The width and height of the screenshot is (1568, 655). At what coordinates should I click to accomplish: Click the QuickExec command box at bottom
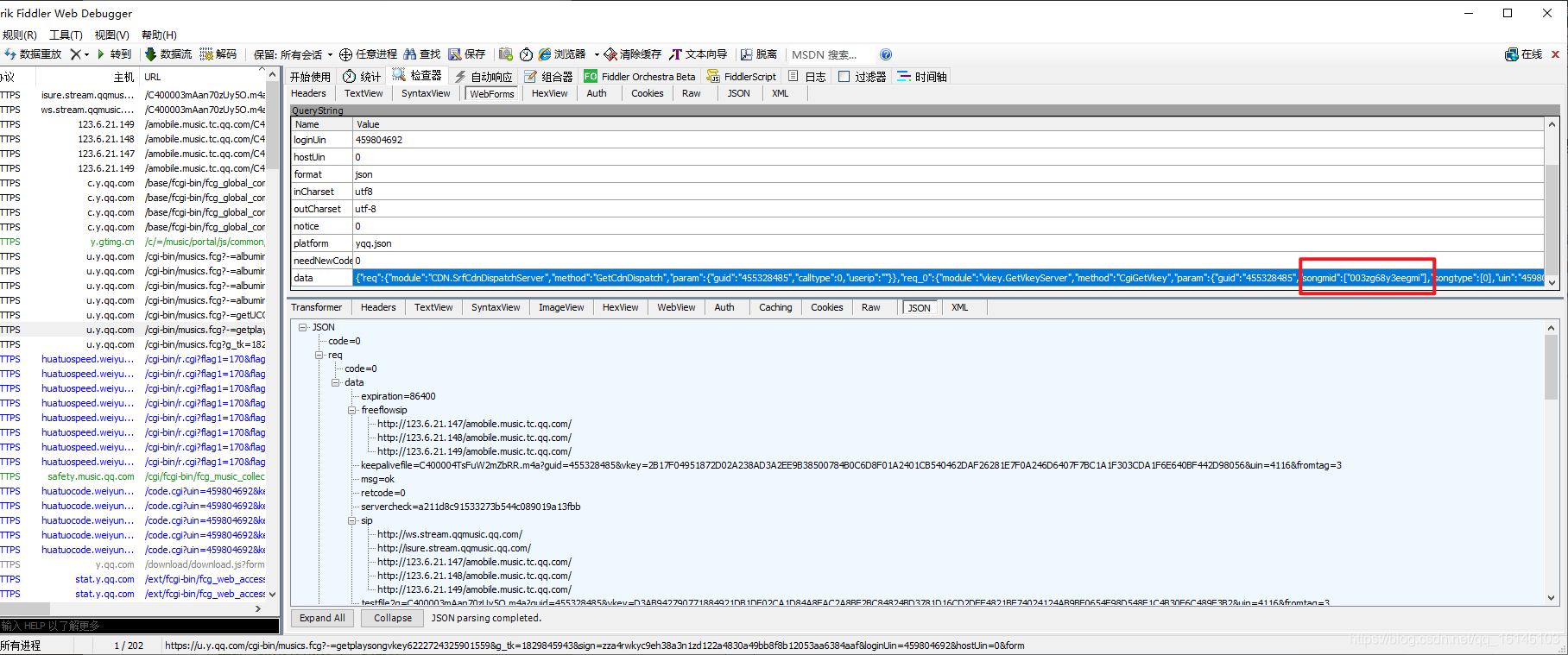point(139,626)
